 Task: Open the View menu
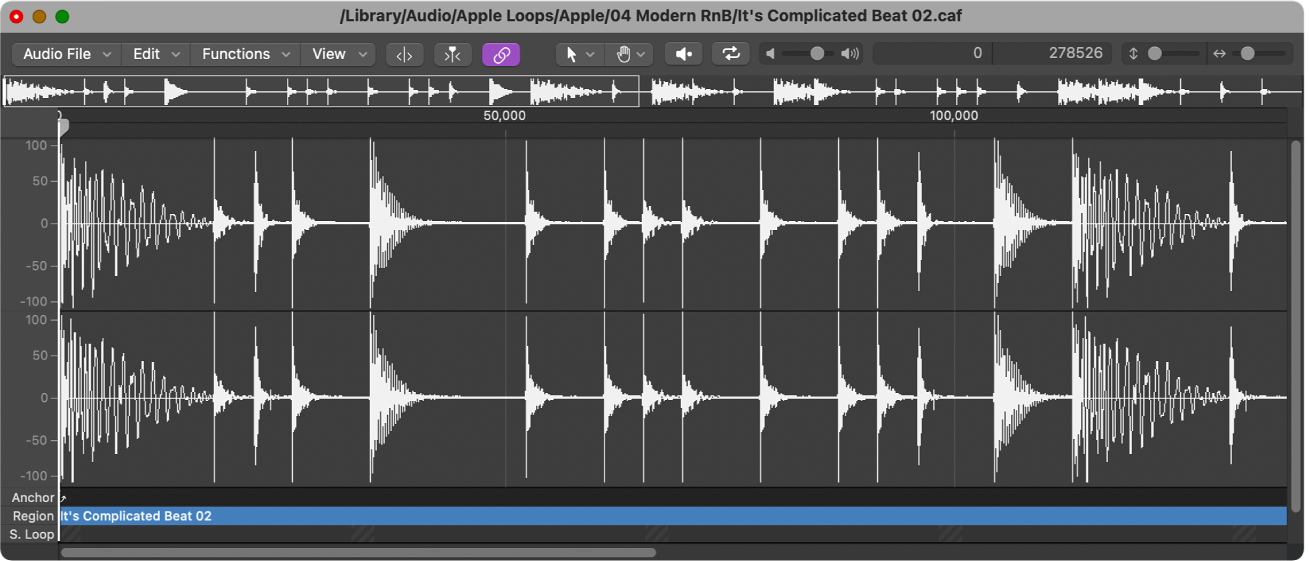[337, 54]
